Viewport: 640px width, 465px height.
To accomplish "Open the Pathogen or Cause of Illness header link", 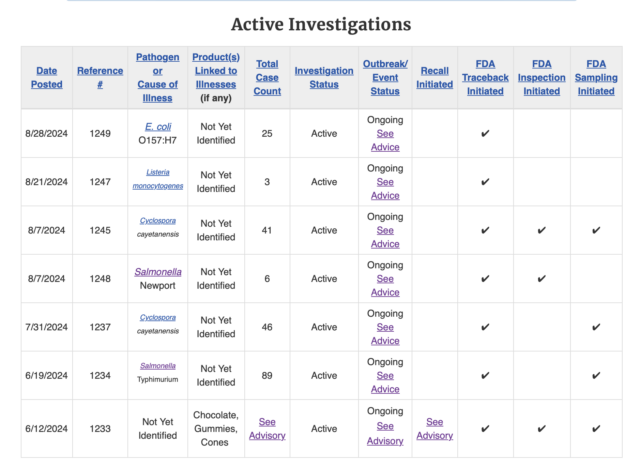I will click(158, 77).
